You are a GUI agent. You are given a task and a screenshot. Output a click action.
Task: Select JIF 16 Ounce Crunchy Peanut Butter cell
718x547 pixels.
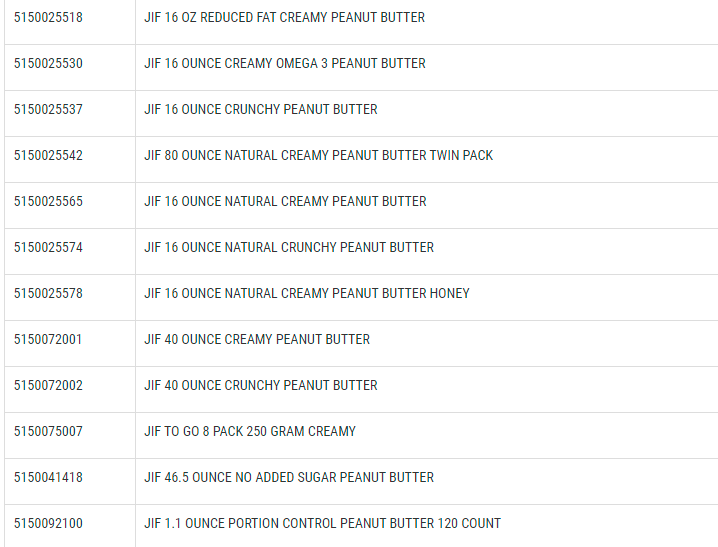click(260, 110)
